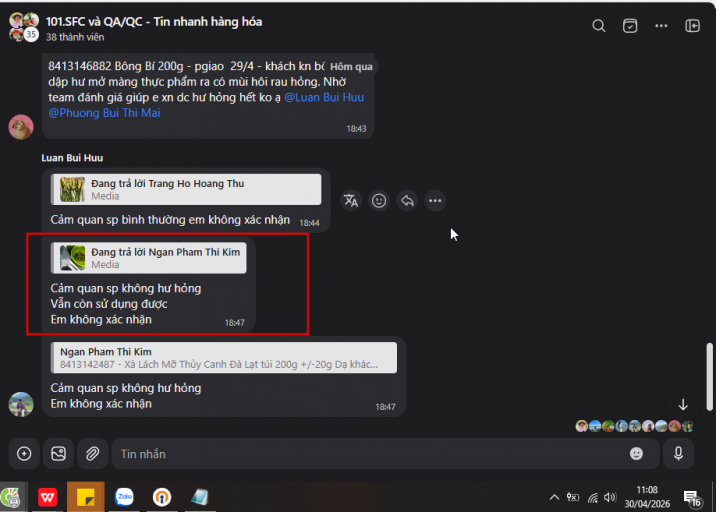This screenshot has height=512, width=716.
Task: Open WPS Office from taskbar
Action: (47, 497)
